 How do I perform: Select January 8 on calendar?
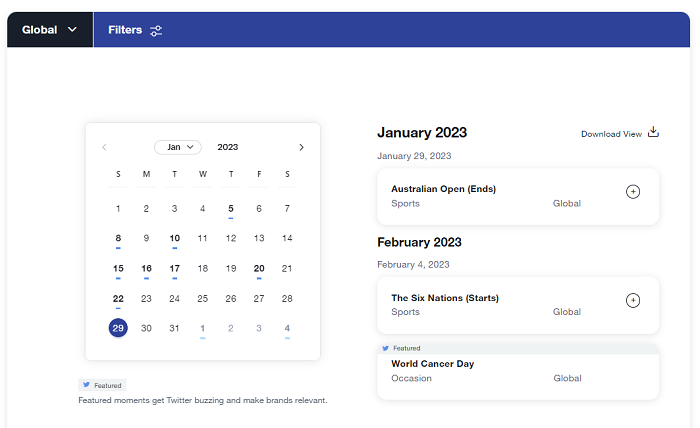[x=118, y=239]
